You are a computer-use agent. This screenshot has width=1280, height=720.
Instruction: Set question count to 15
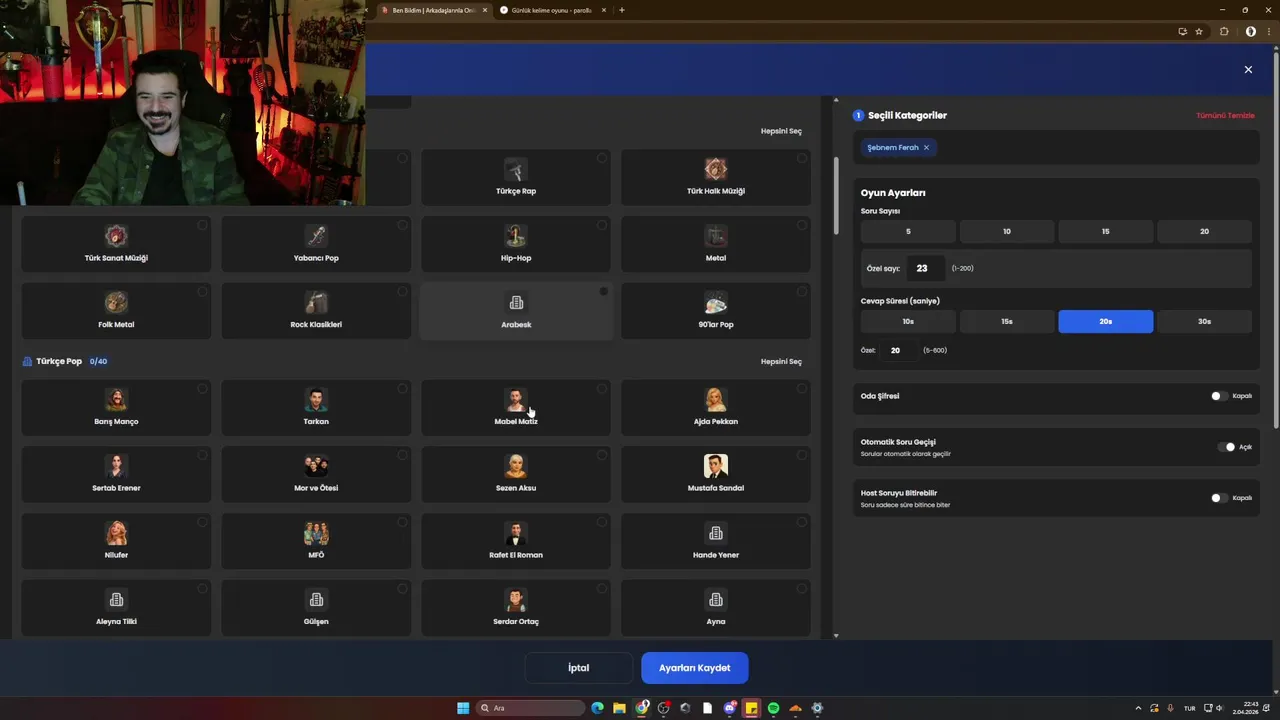(1105, 231)
